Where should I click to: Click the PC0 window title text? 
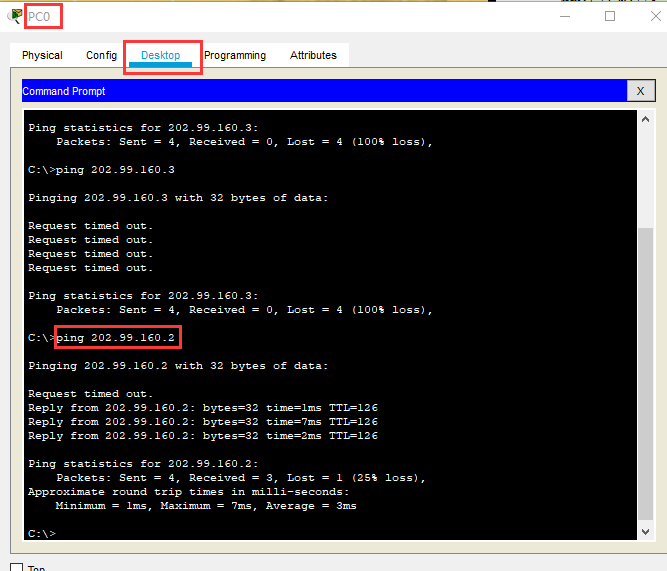[x=41, y=16]
